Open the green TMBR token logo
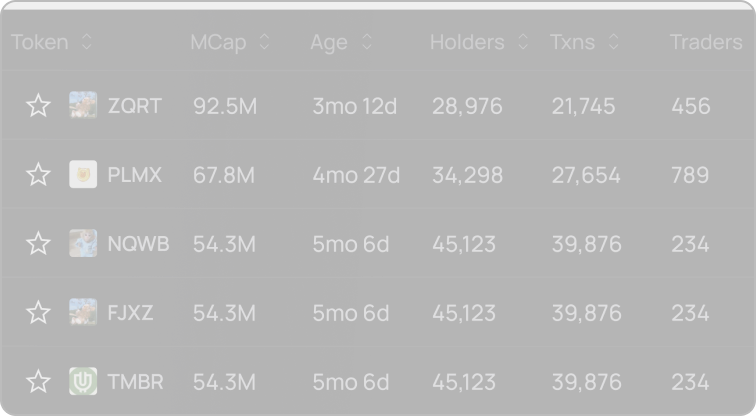This screenshot has width=756, height=416. (83, 381)
